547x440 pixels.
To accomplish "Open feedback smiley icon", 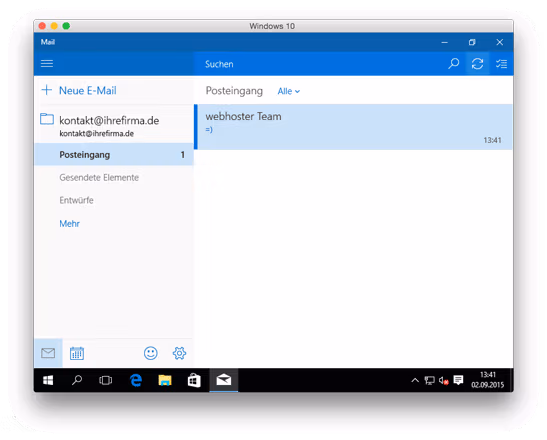I will 151,353.
